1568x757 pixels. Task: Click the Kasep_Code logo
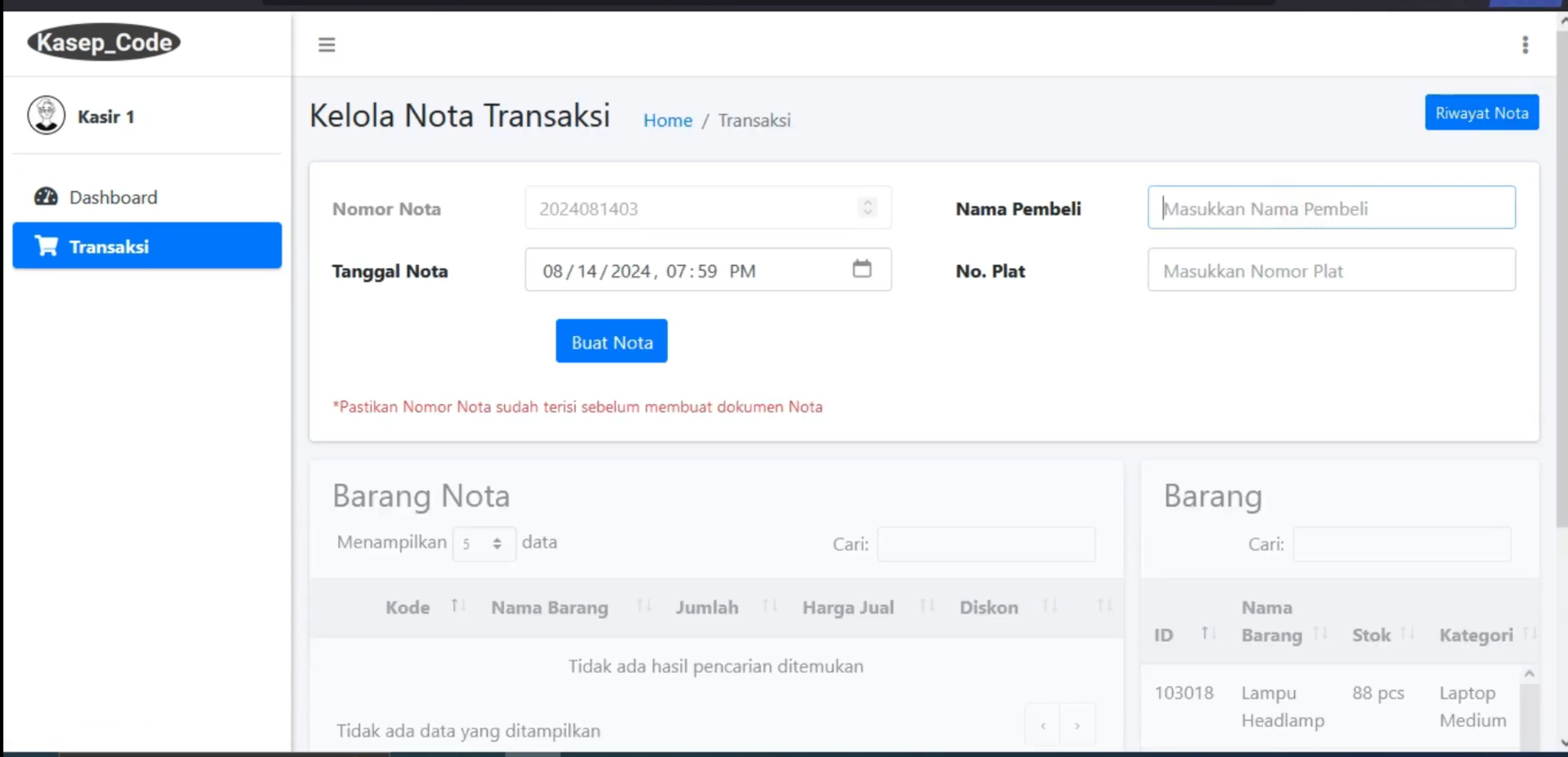coord(104,42)
